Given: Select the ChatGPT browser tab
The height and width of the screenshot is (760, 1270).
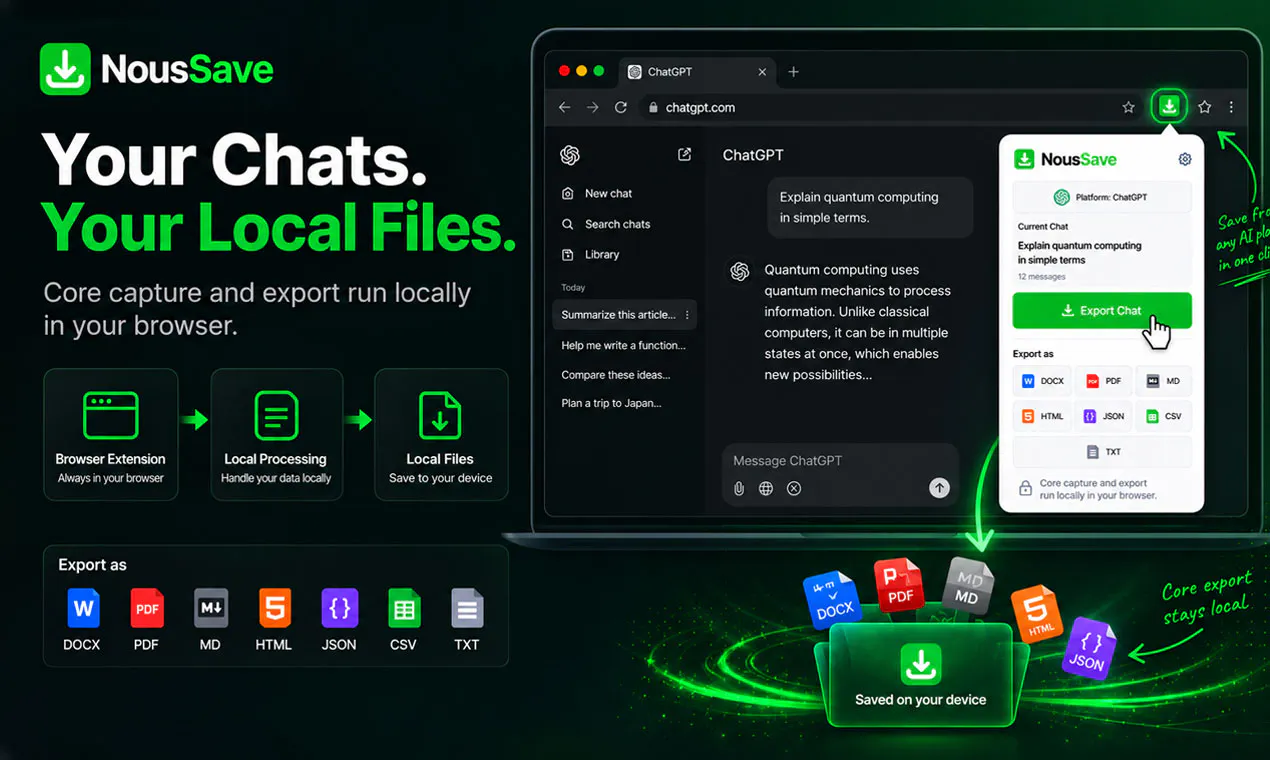Looking at the screenshot, I should pos(697,72).
